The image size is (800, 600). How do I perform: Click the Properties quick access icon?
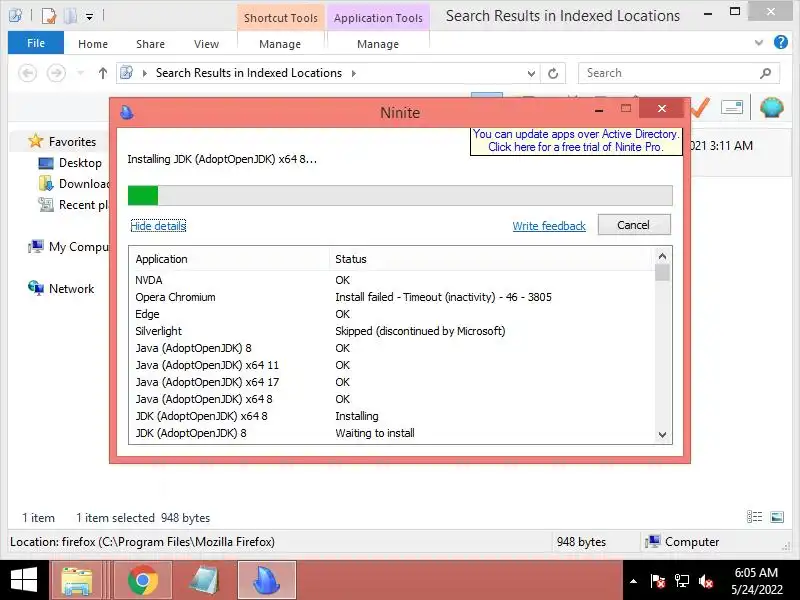click(x=49, y=16)
